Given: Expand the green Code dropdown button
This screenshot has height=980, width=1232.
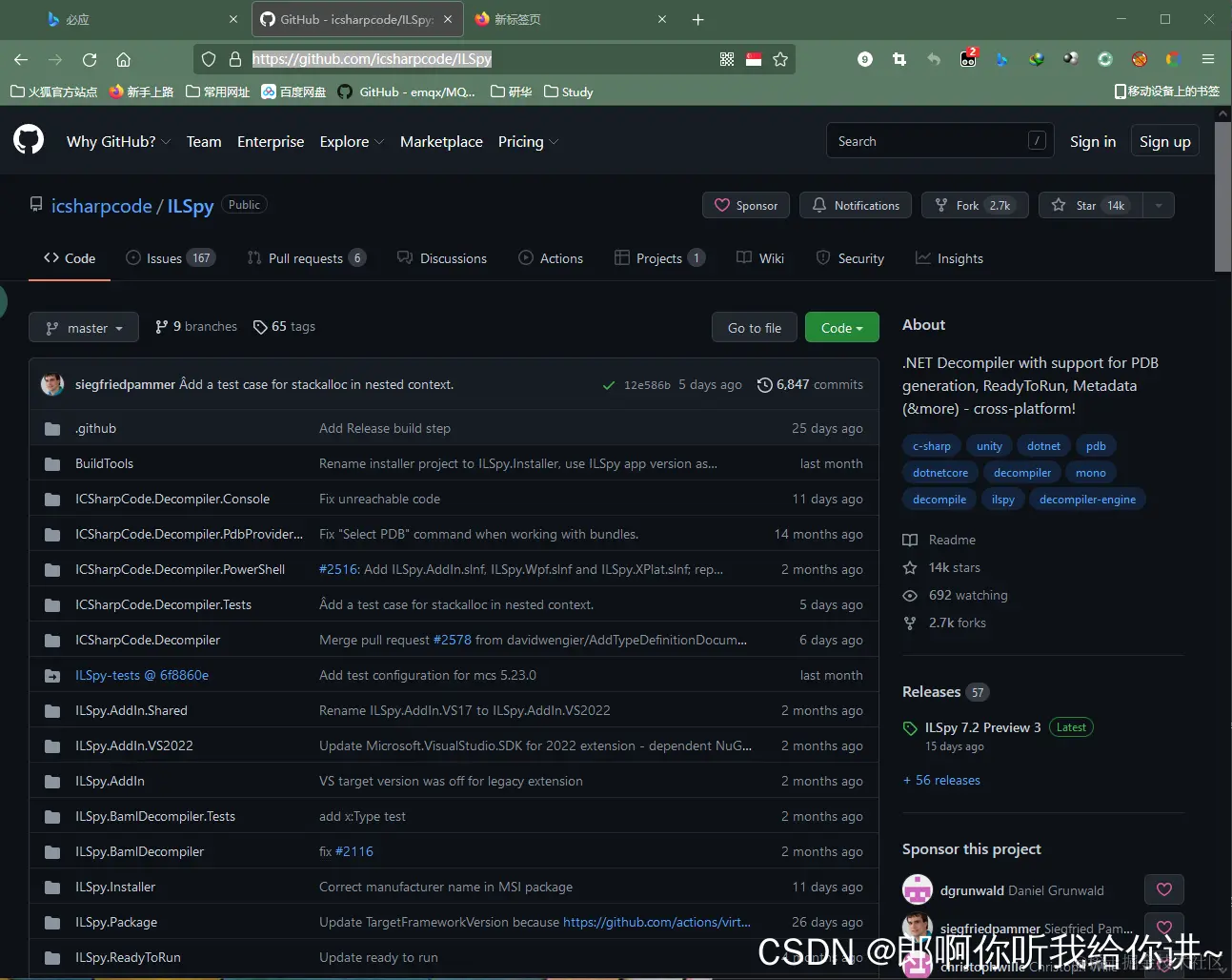Looking at the screenshot, I should click(841, 328).
